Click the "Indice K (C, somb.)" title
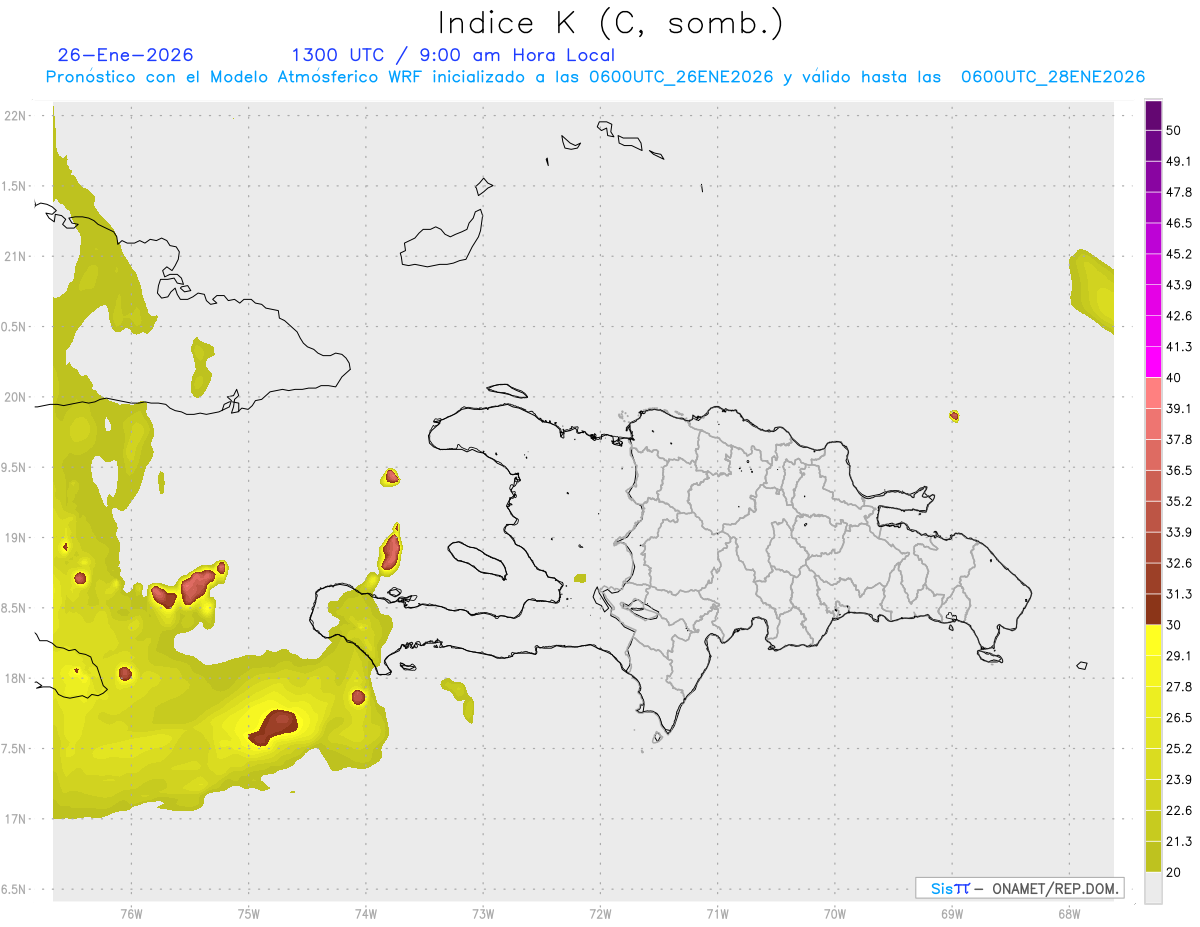 pos(611,23)
